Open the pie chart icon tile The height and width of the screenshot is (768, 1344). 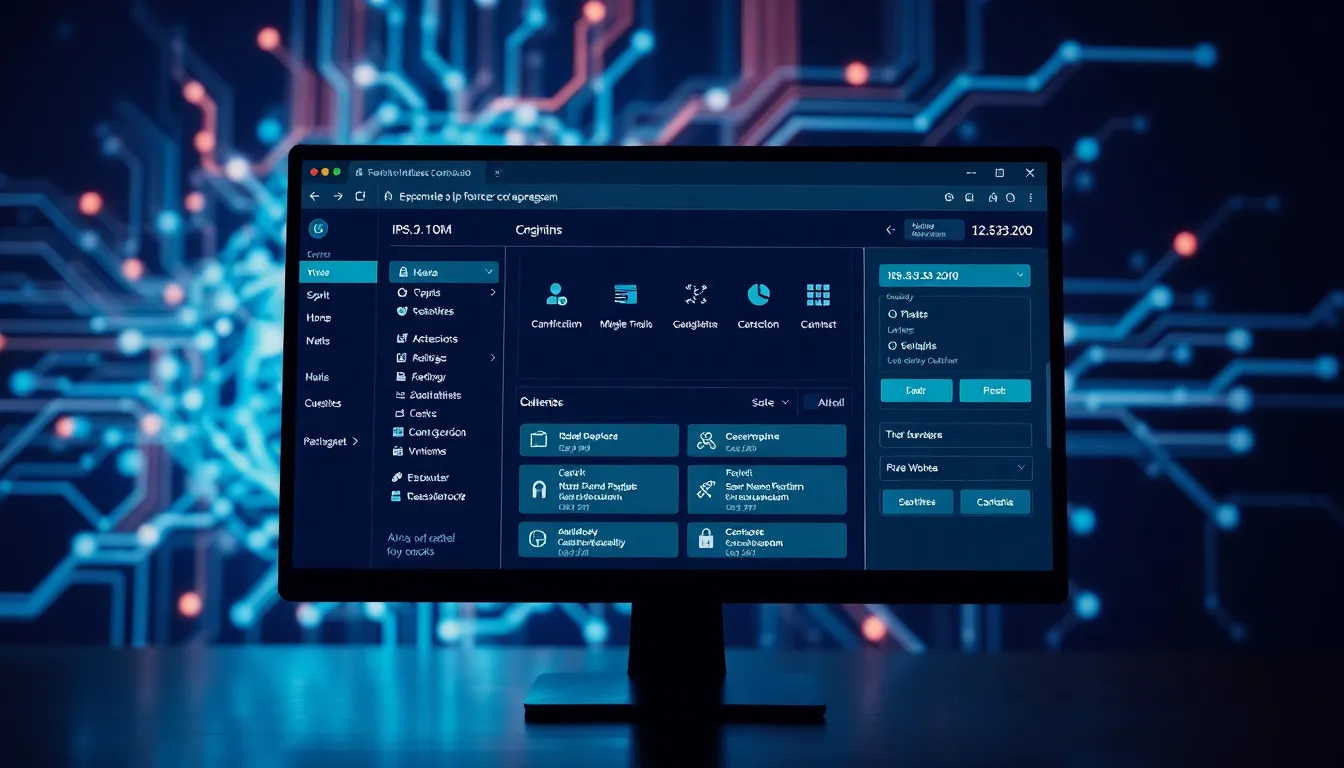tap(758, 294)
